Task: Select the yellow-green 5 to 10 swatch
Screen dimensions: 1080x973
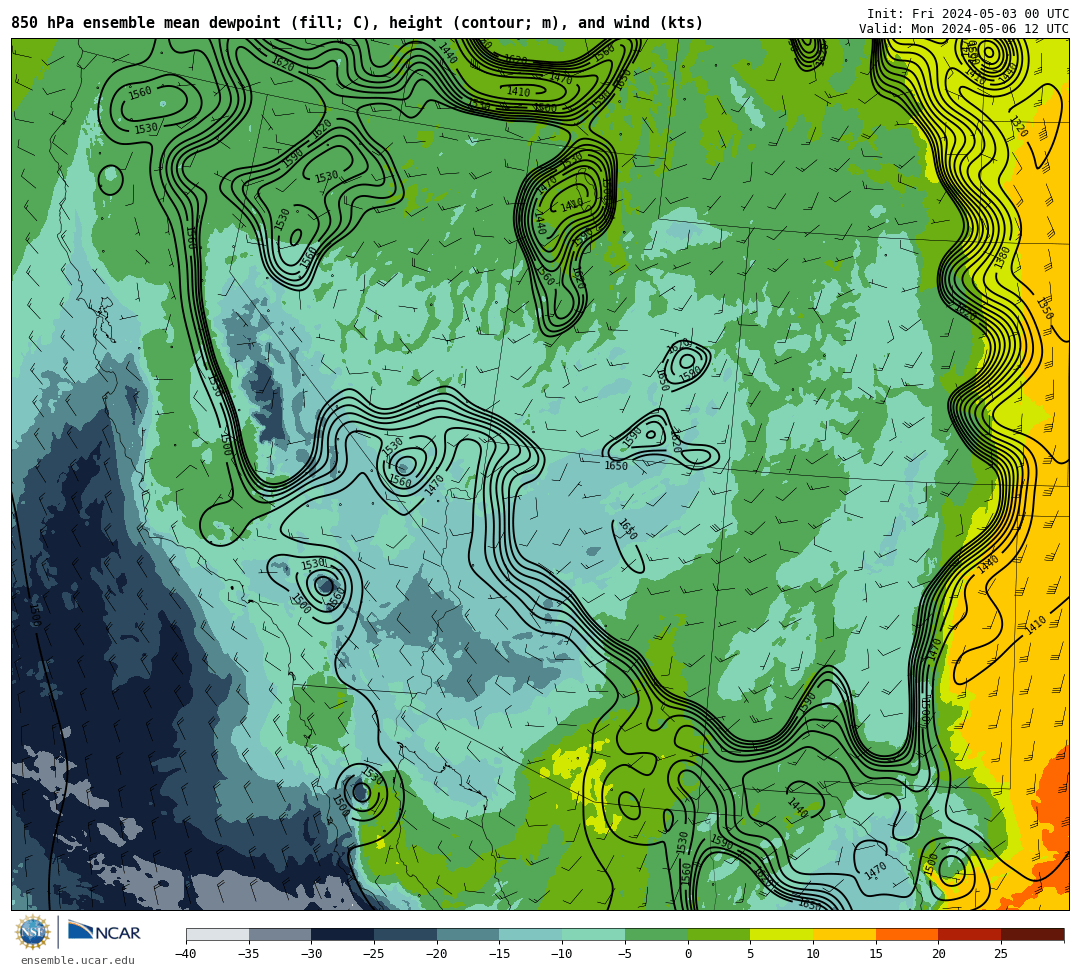Action: (782, 934)
